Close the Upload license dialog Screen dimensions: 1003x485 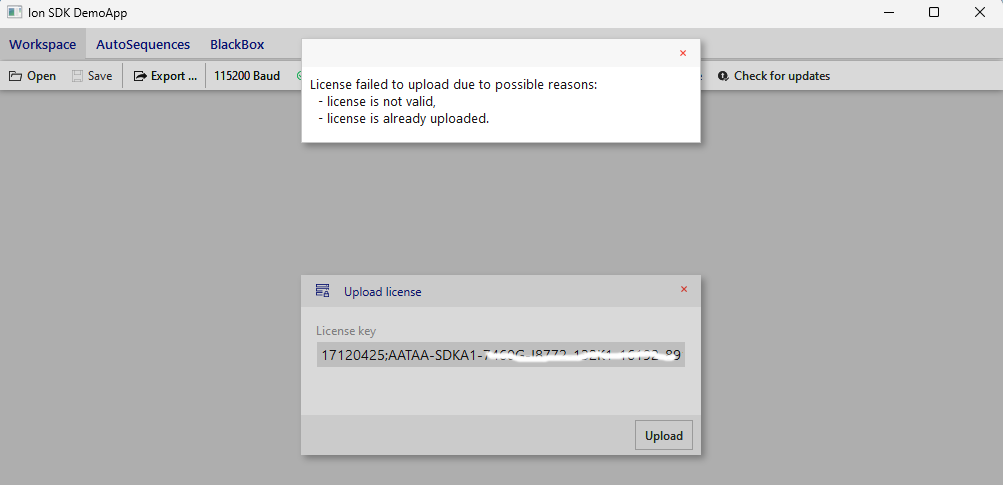(684, 289)
